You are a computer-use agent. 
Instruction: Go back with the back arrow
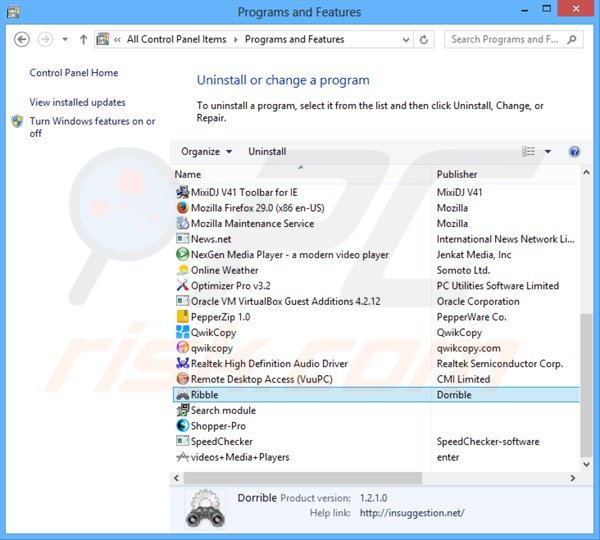21,39
